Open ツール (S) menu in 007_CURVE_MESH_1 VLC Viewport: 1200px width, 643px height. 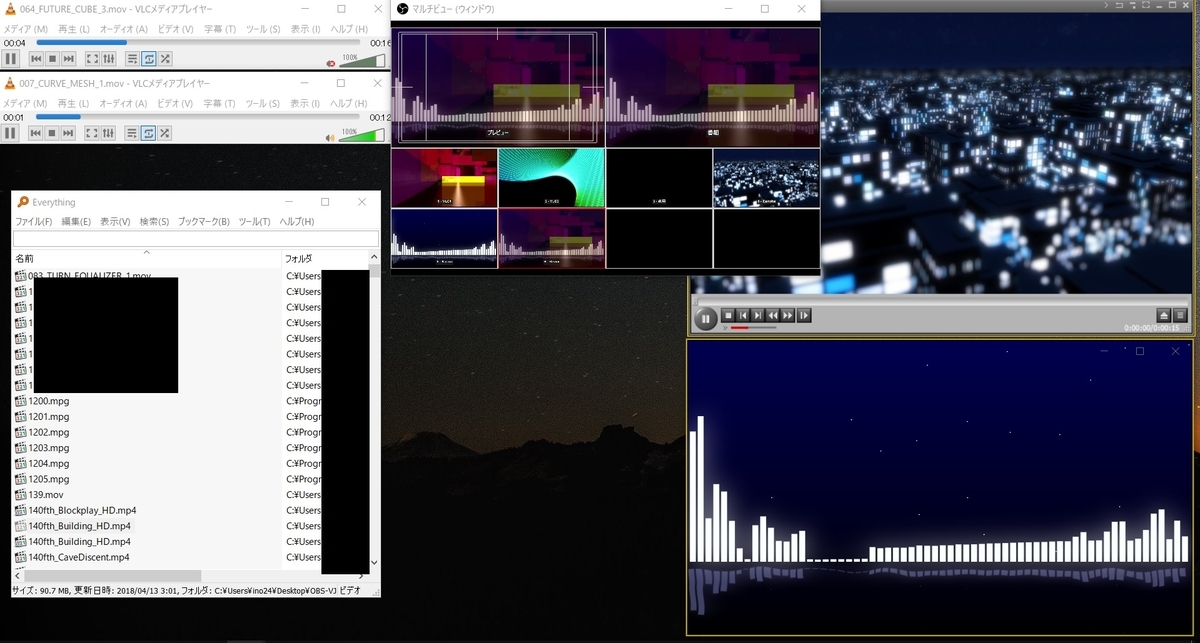pyautogui.click(x=262, y=103)
